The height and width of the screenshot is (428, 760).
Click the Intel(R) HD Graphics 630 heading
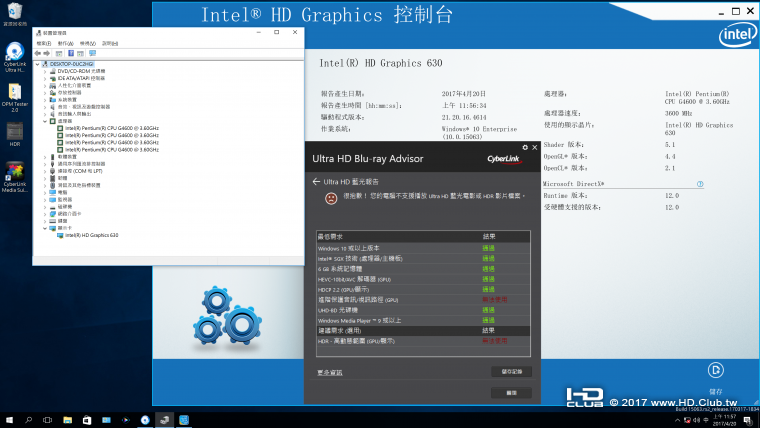click(x=380, y=63)
